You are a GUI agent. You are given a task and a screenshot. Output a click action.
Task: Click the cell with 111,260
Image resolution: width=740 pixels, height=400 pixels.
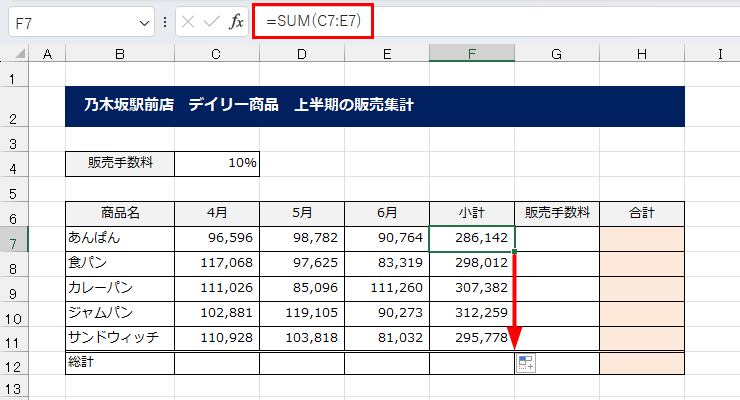pyautogui.click(x=387, y=289)
